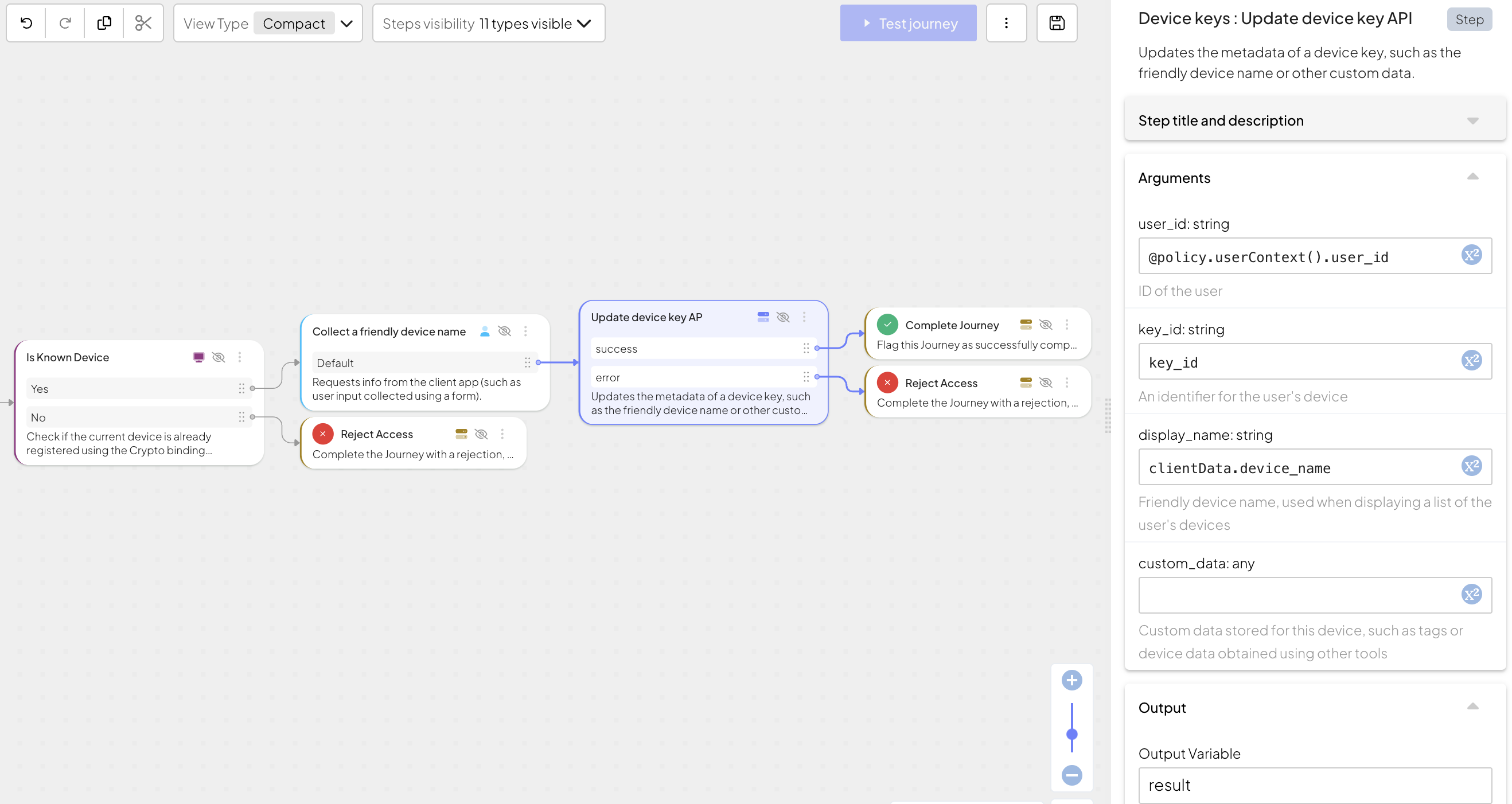Open three-dot menu on Collect friendly device name
This screenshot has width=1512, height=804.
525,331
